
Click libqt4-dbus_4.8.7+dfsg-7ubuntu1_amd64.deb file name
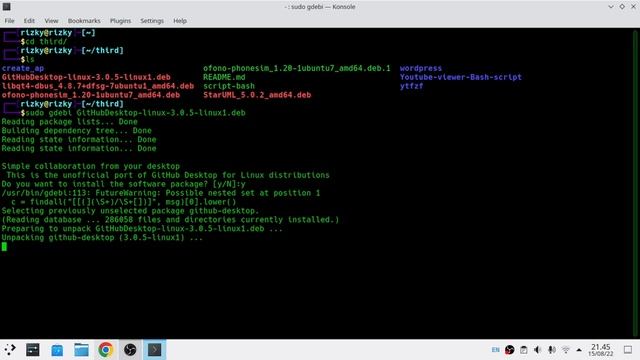point(98,86)
